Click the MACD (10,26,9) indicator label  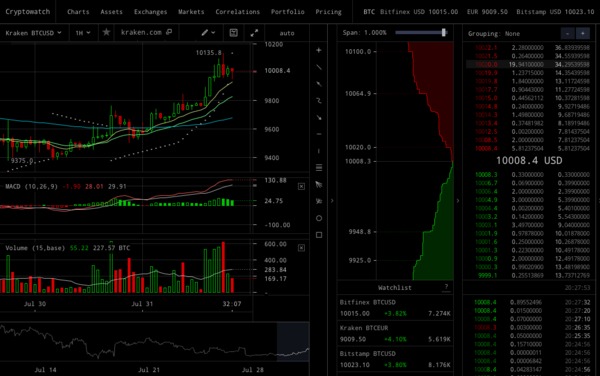tap(31, 186)
